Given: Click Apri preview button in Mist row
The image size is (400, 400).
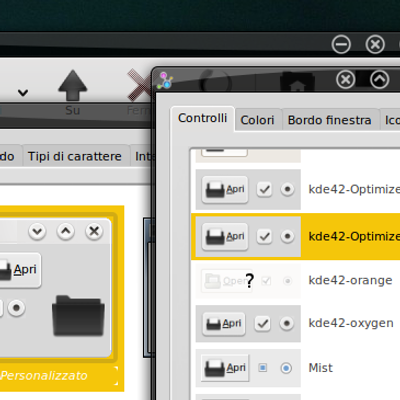Looking at the screenshot, I should pos(225,368).
